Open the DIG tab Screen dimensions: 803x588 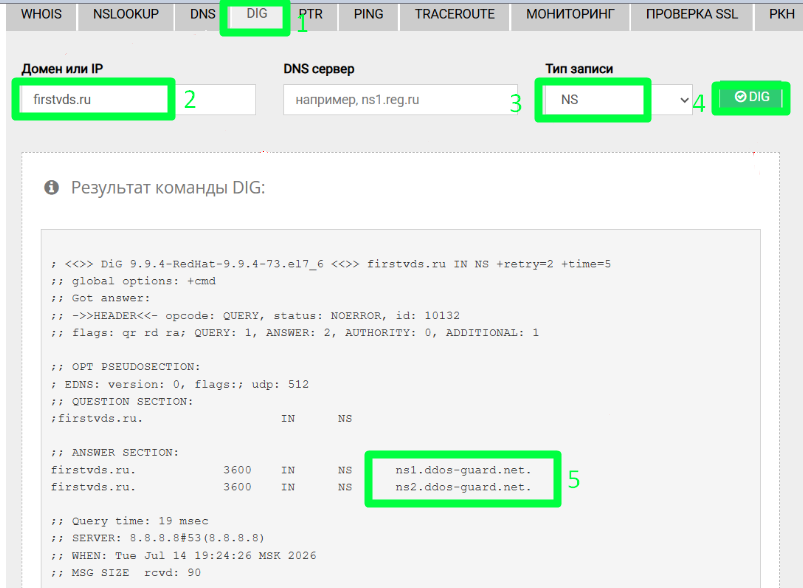pos(257,14)
